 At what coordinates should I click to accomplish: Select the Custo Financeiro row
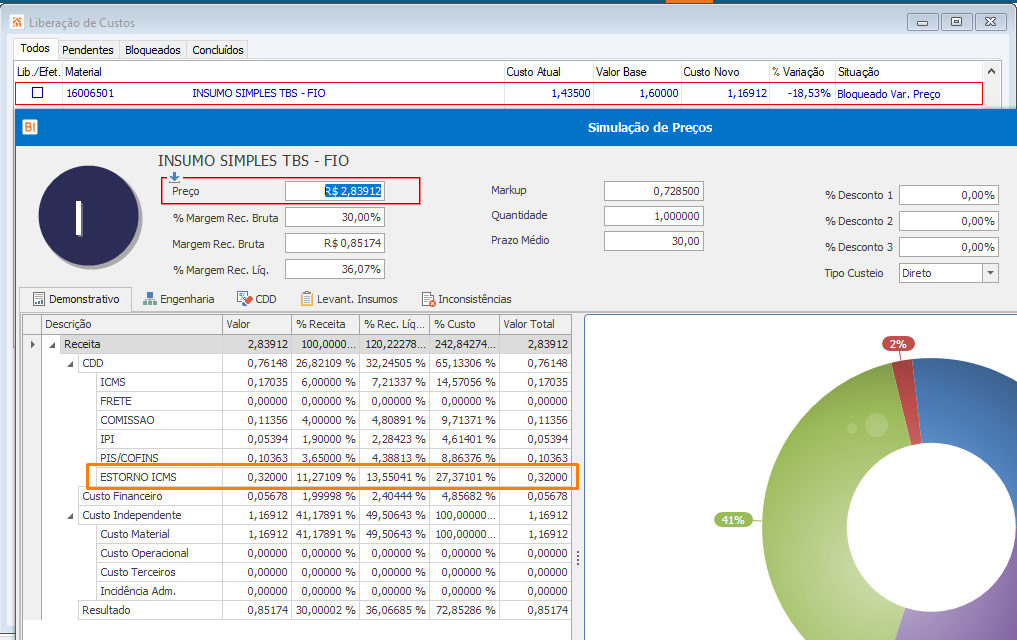click(x=324, y=496)
